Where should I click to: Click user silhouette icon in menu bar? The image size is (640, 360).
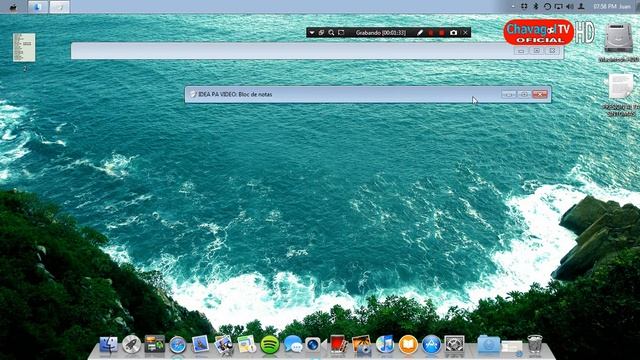(x=581, y=7)
